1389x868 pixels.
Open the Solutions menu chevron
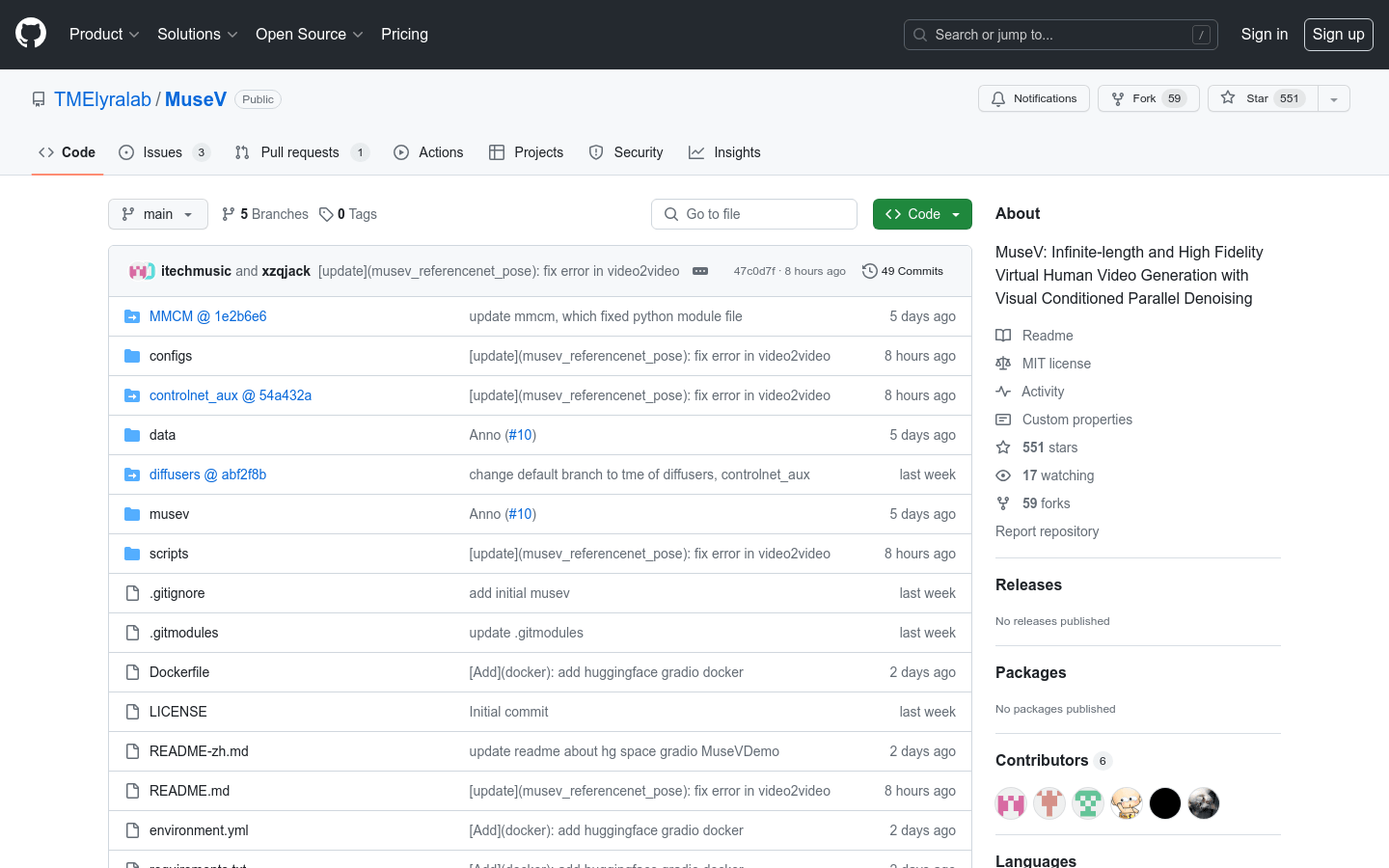[x=233, y=34]
